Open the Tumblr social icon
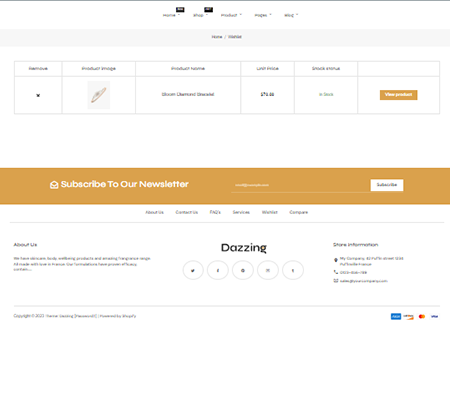The height and width of the screenshot is (413, 450). 293,270
